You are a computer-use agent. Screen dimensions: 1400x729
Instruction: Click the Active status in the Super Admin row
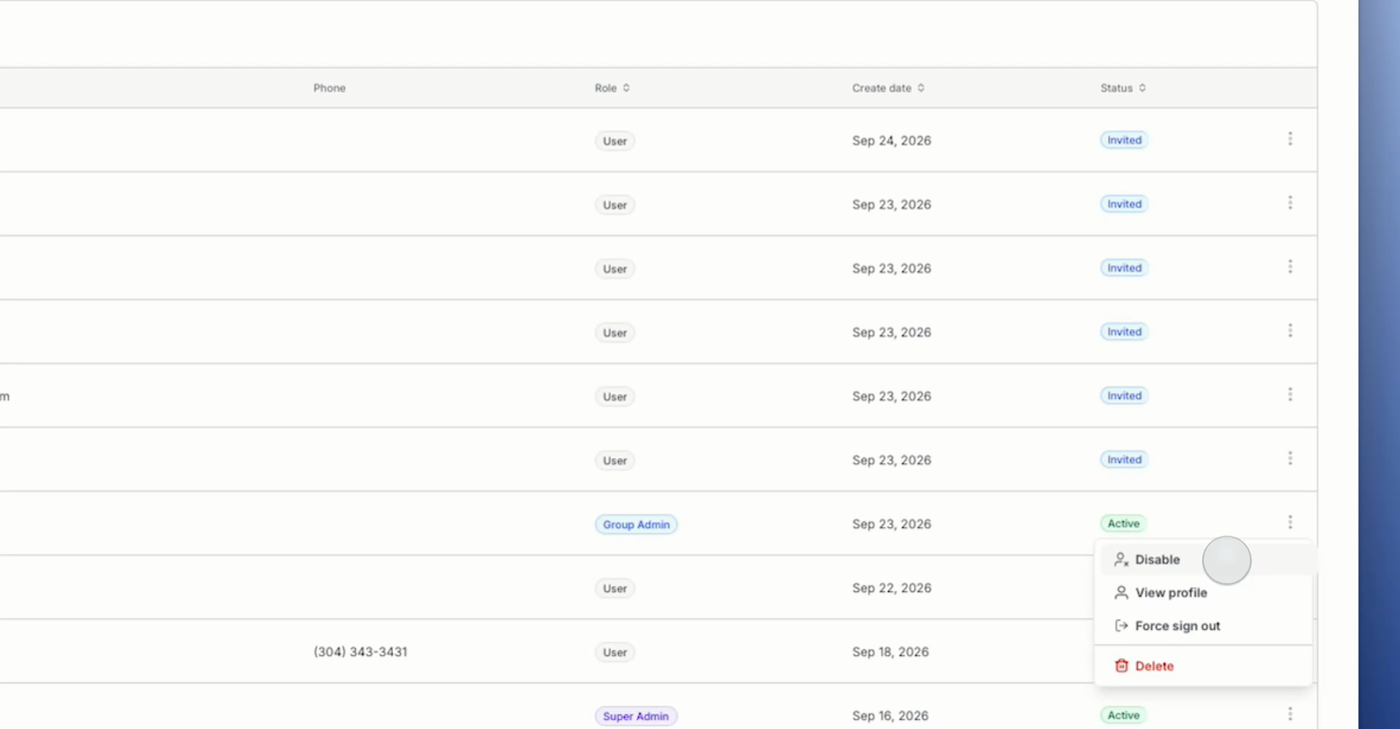(1123, 715)
